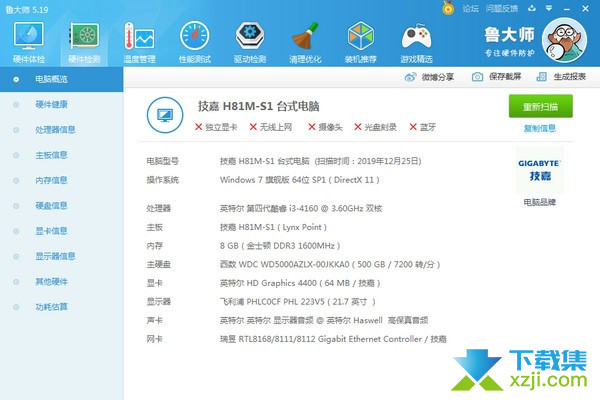Open 问题反馈 feedback link
Image resolution: width=600 pixels, height=400 pixels.
click(x=502, y=8)
